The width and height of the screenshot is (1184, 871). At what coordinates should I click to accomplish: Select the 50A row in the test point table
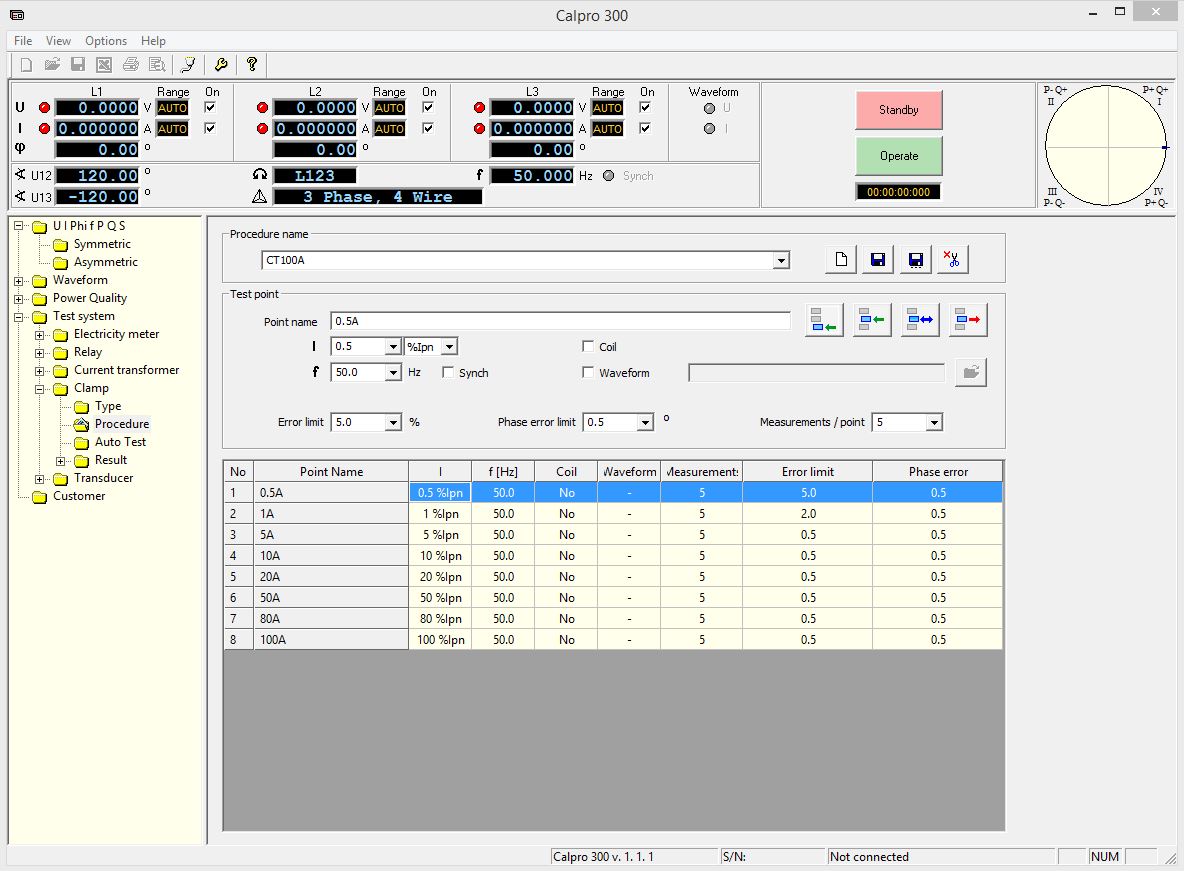(613, 598)
